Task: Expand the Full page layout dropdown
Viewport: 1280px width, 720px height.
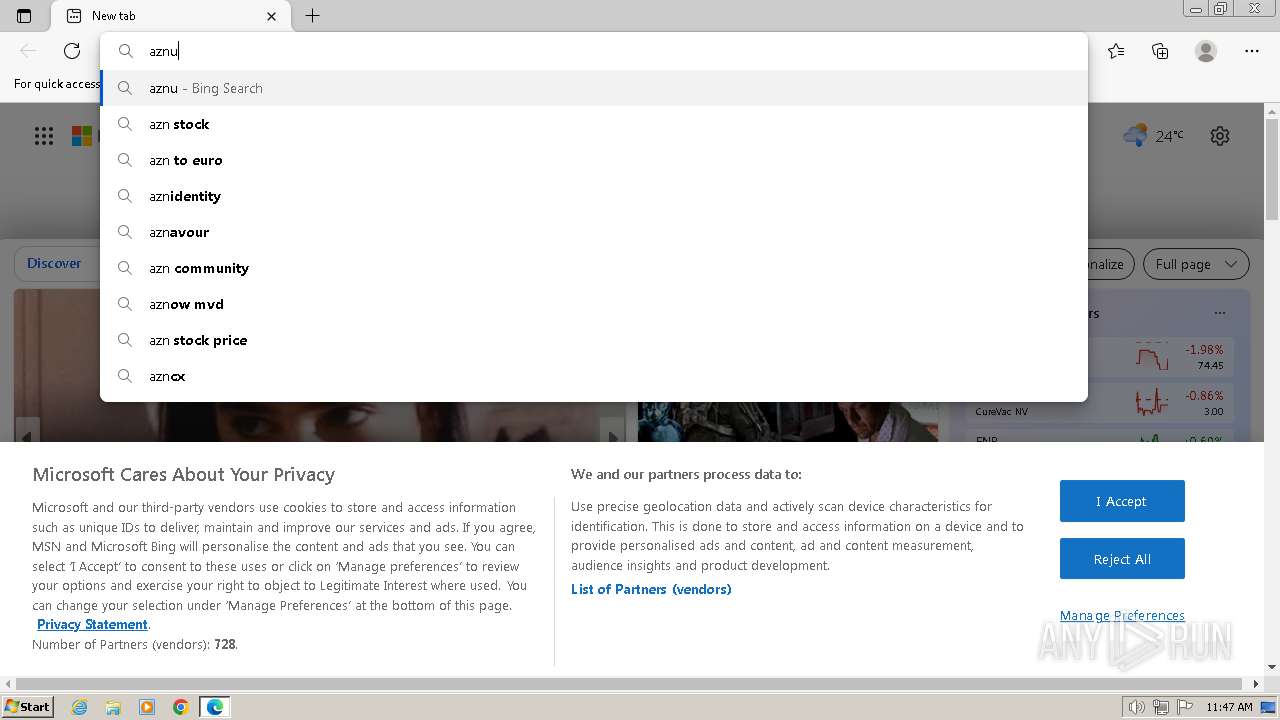Action: (x=1196, y=264)
